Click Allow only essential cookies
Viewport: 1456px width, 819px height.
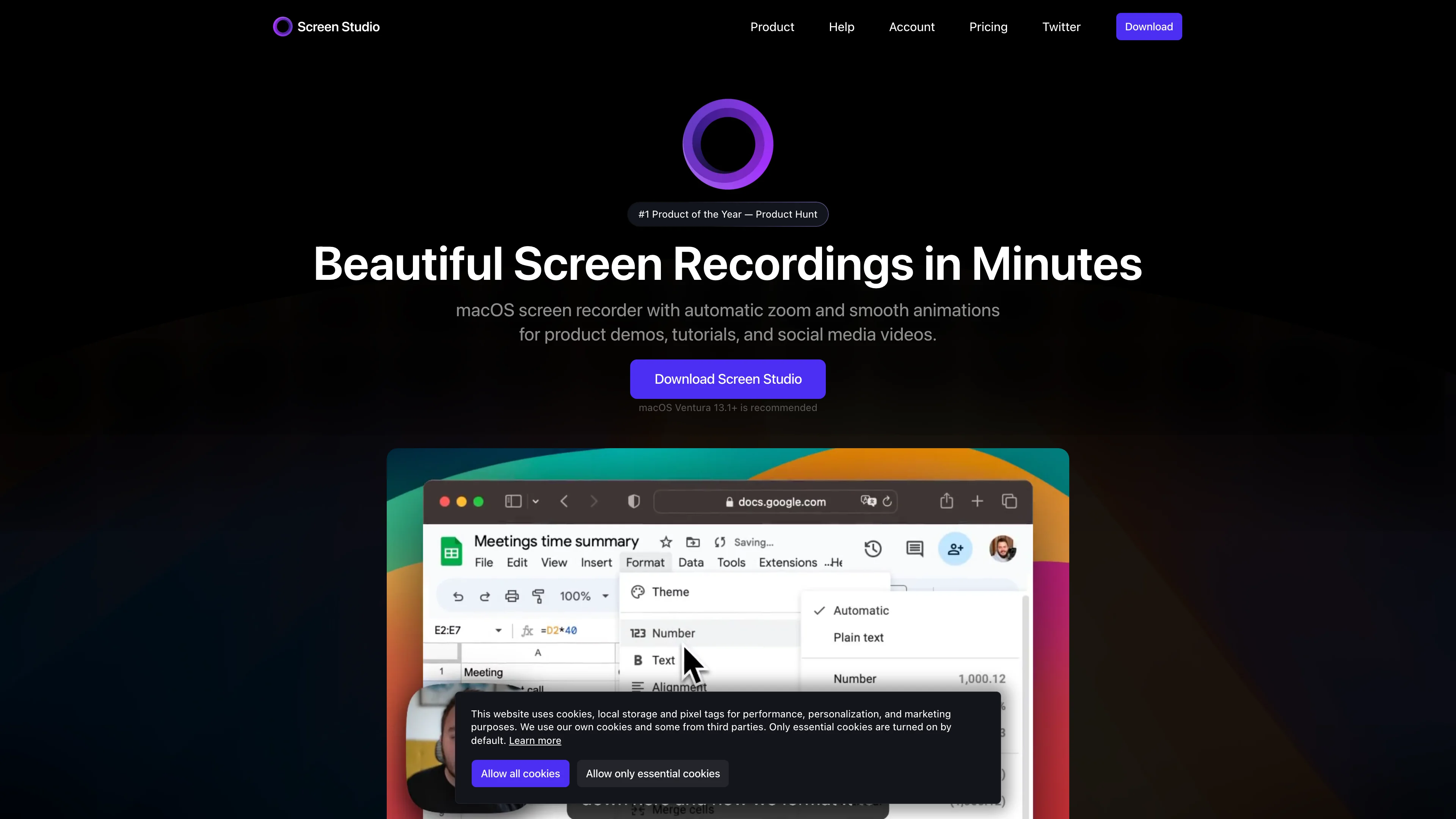click(x=653, y=774)
